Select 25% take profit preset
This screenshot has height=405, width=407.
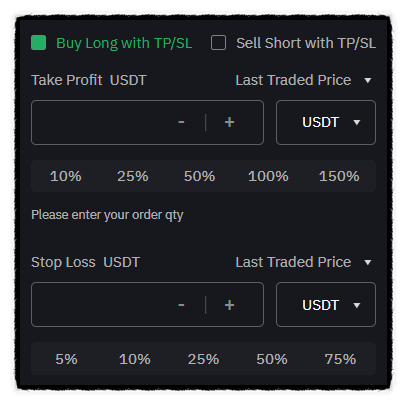tap(133, 176)
